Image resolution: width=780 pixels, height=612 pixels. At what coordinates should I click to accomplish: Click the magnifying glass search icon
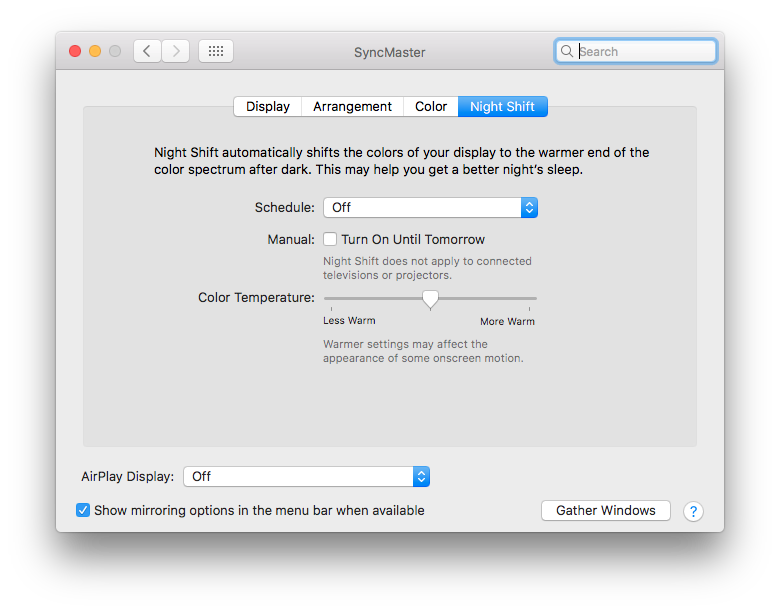567,51
